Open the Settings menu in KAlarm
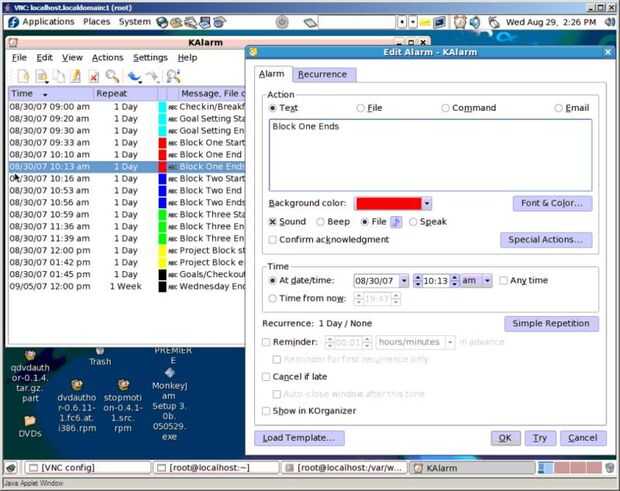Image resolution: width=620 pixels, height=491 pixels. pos(150,58)
